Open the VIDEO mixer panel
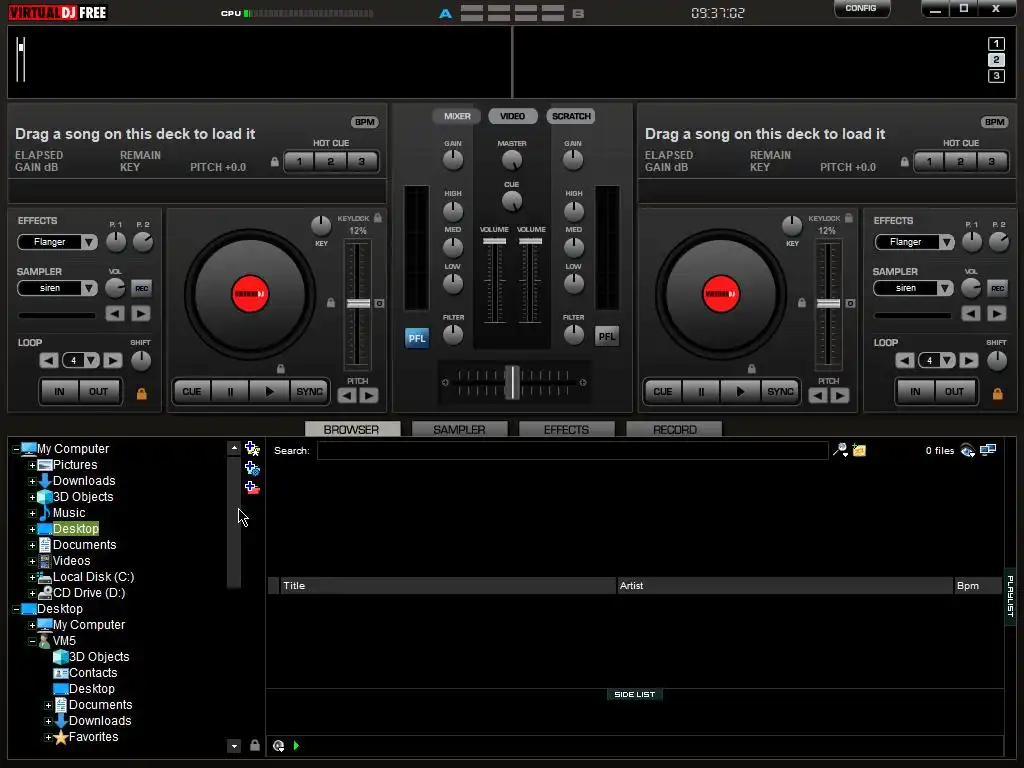Viewport: 1024px width, 768px height. pos(513,116)
